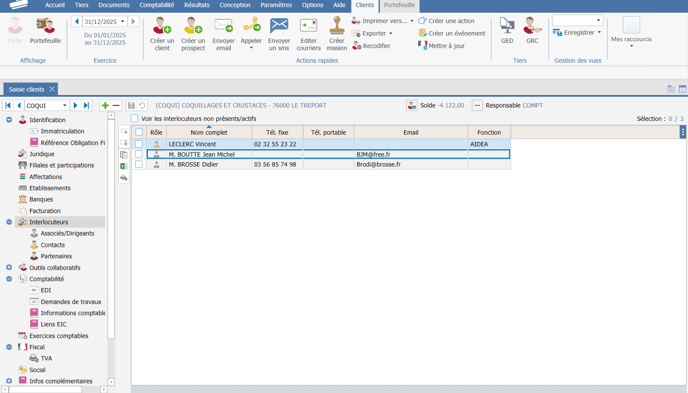
Task: Click the undo changes icon
Action: [x=142, y=105]
